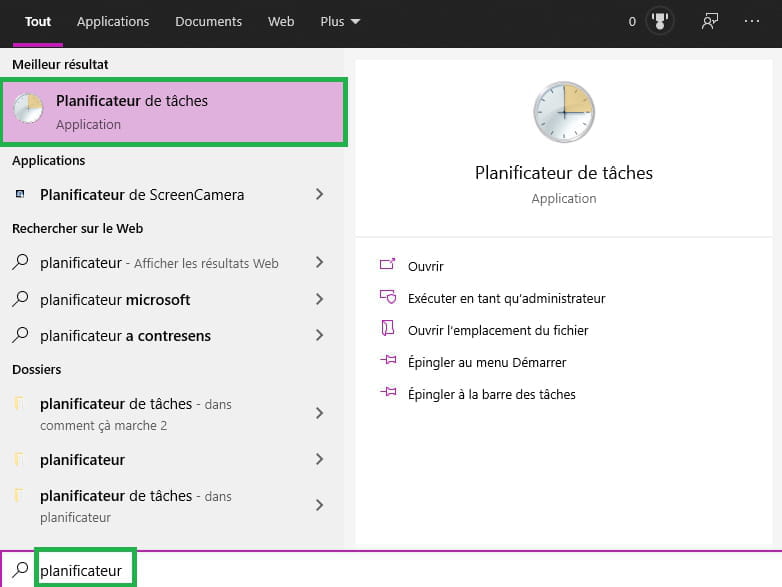Screen dimensions: 782x587
Task: Click the clock icon of best result
Action: pos(28,108)
